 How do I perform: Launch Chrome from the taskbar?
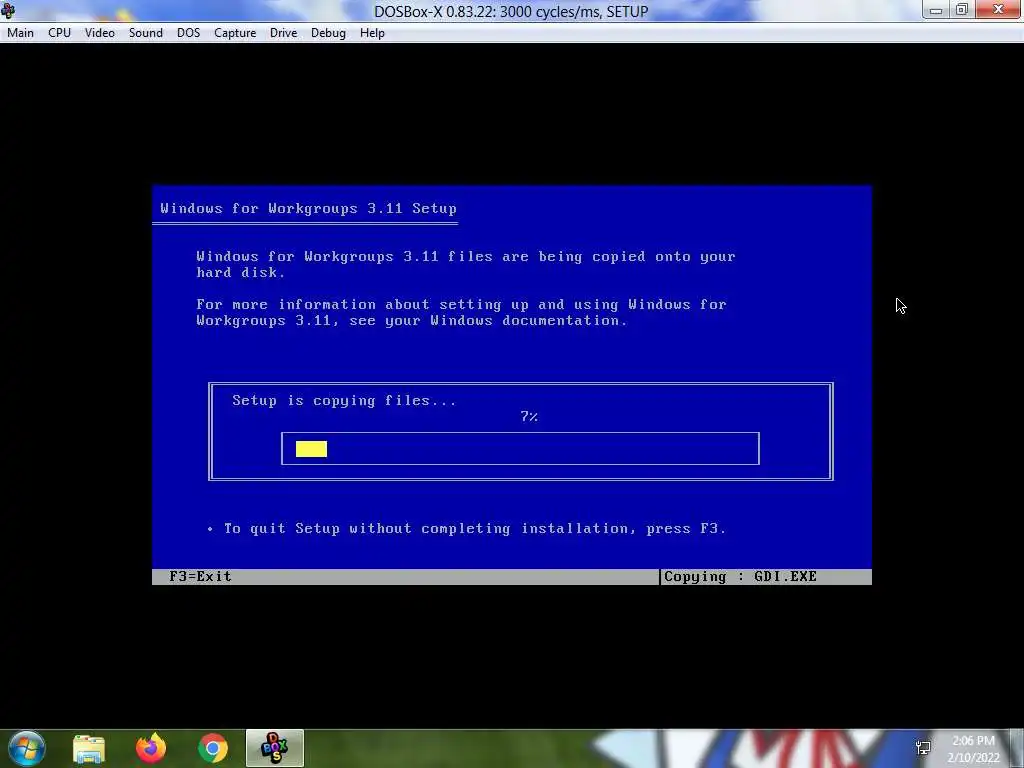[x=213, y=748]
